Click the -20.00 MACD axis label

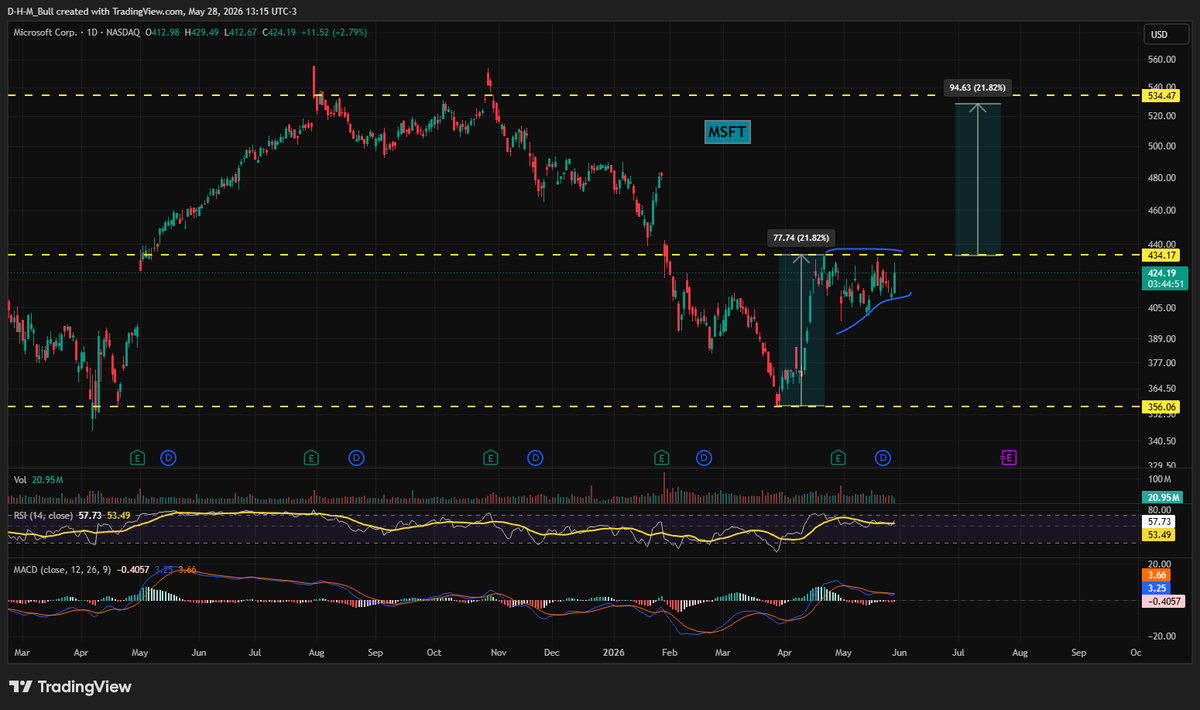click(1161, 635)
